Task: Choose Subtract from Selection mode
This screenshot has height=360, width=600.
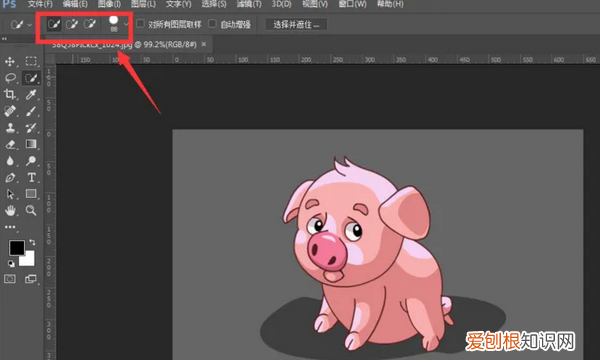Action: click(x=90, y=24)
